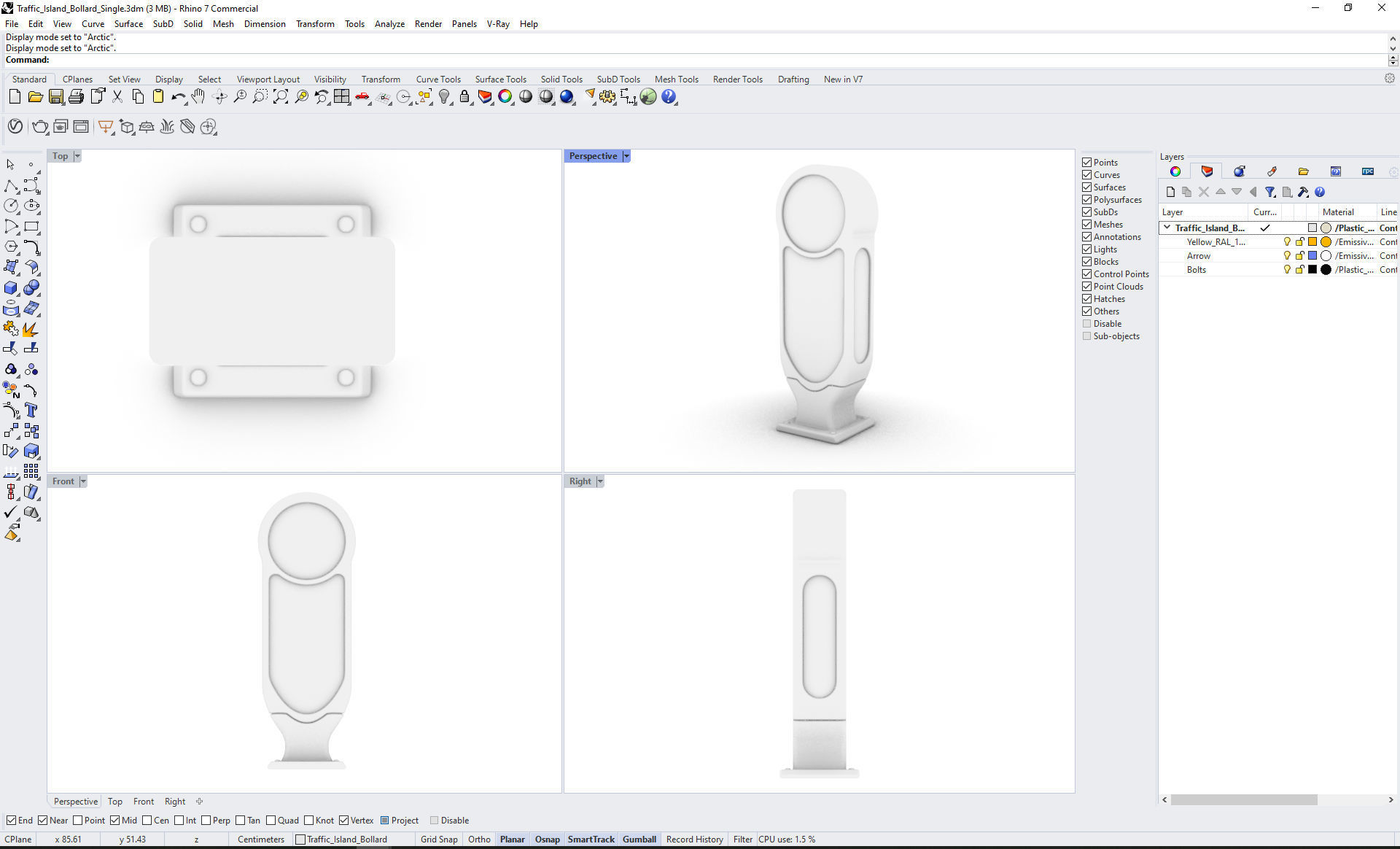The image size is (1400, 849).
Task: Click the Save file floppy icon
Action: click(55, 97)
